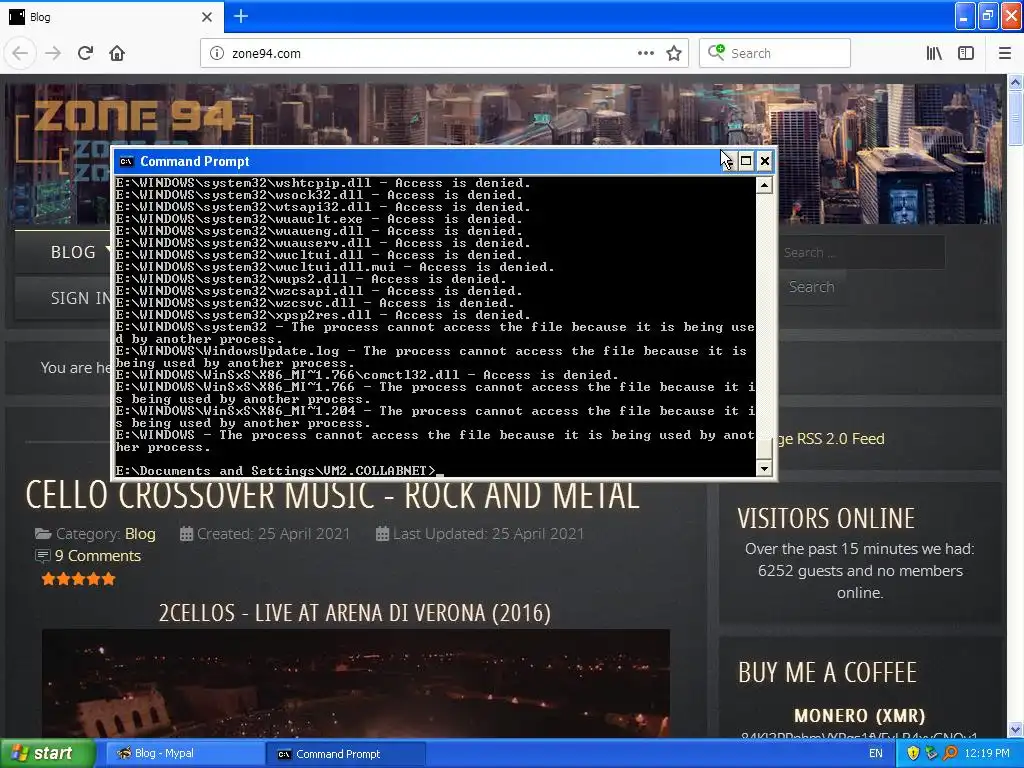
Task: Click the BUY ME A COFFEE heading
Action: (827, 673)
